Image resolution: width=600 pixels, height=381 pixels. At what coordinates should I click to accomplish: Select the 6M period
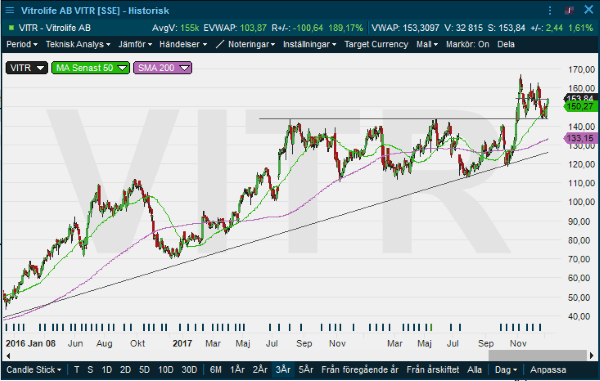[216, 370]
